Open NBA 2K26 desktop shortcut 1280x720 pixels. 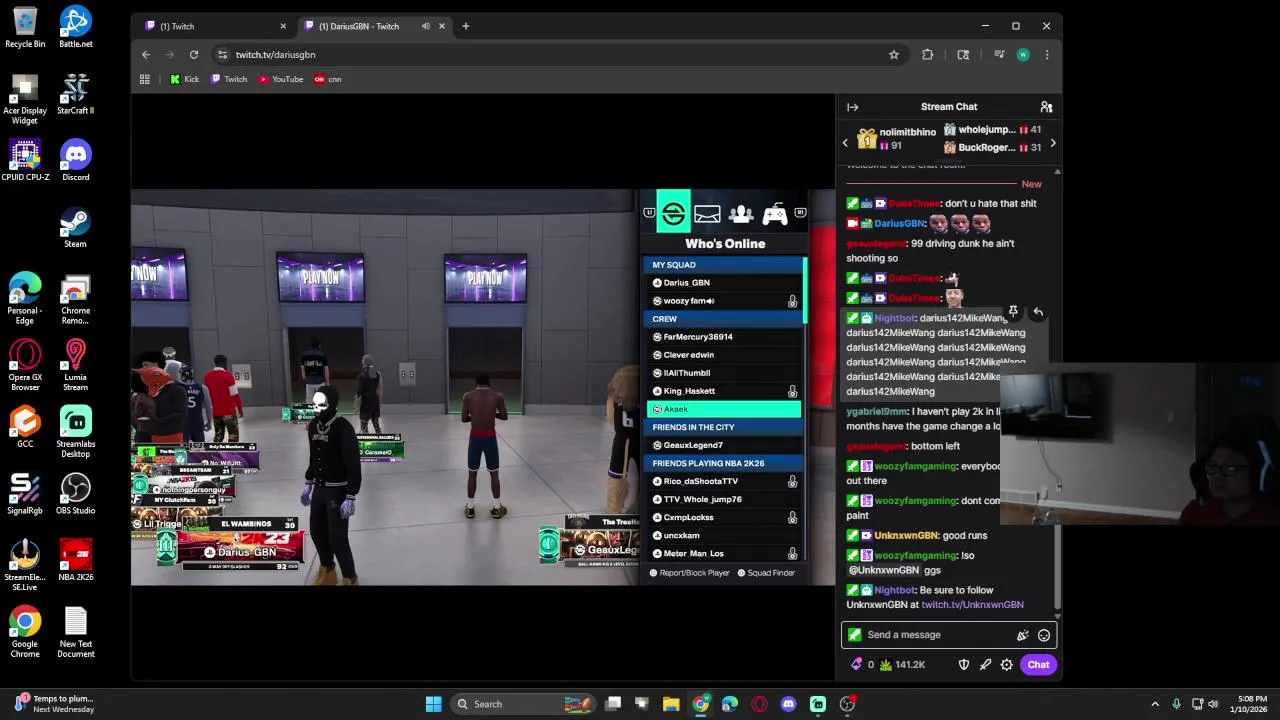coord(75,561)
